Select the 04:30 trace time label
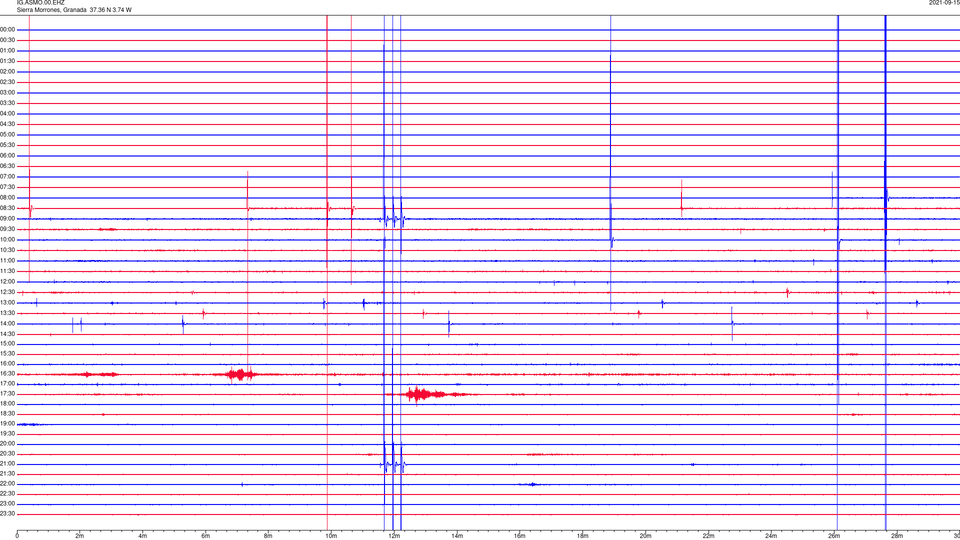Viewport: 960px width, 540px height. point(8,124)
